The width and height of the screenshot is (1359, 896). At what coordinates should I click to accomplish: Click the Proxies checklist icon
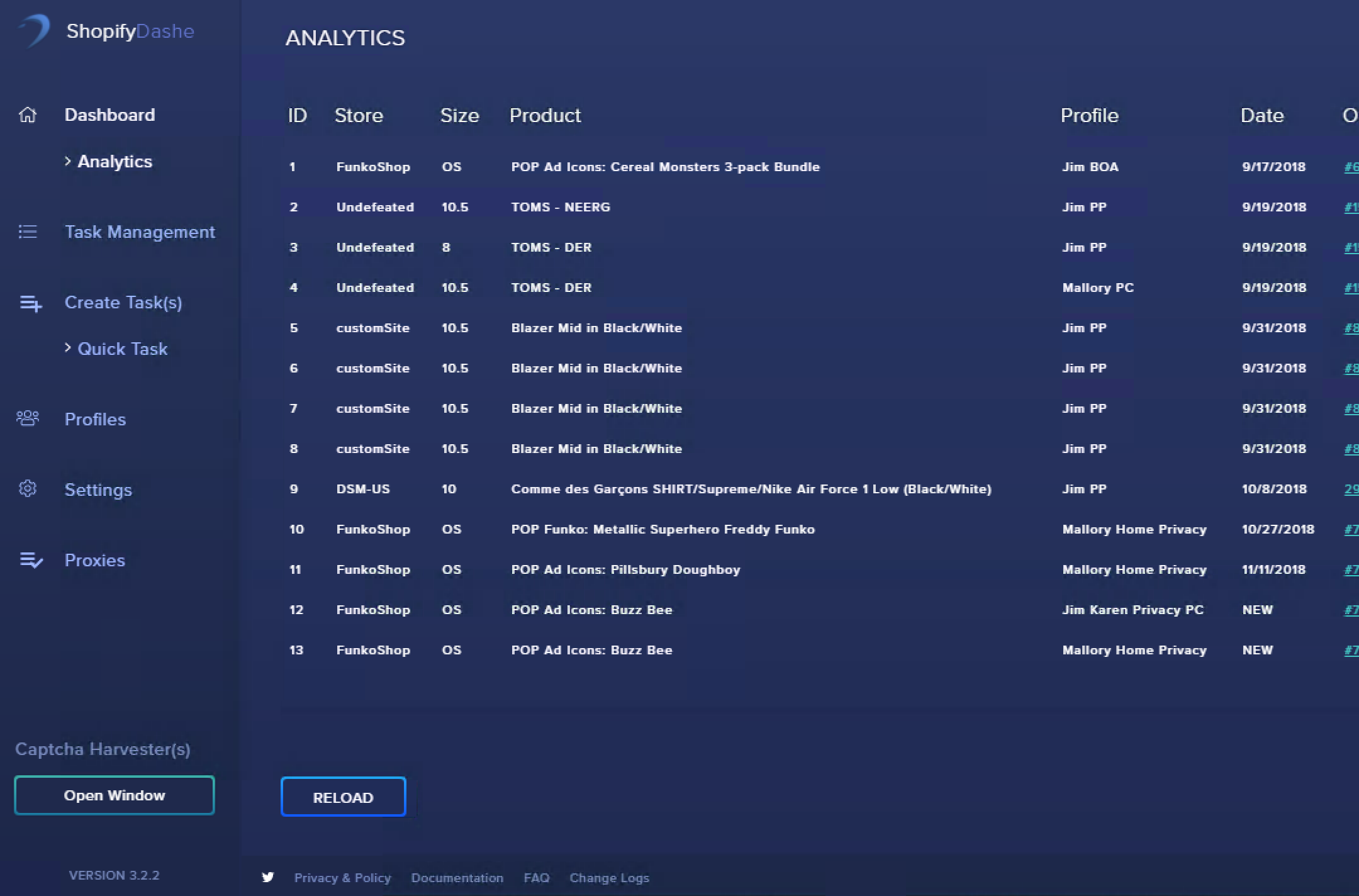(x=31, y=560)
